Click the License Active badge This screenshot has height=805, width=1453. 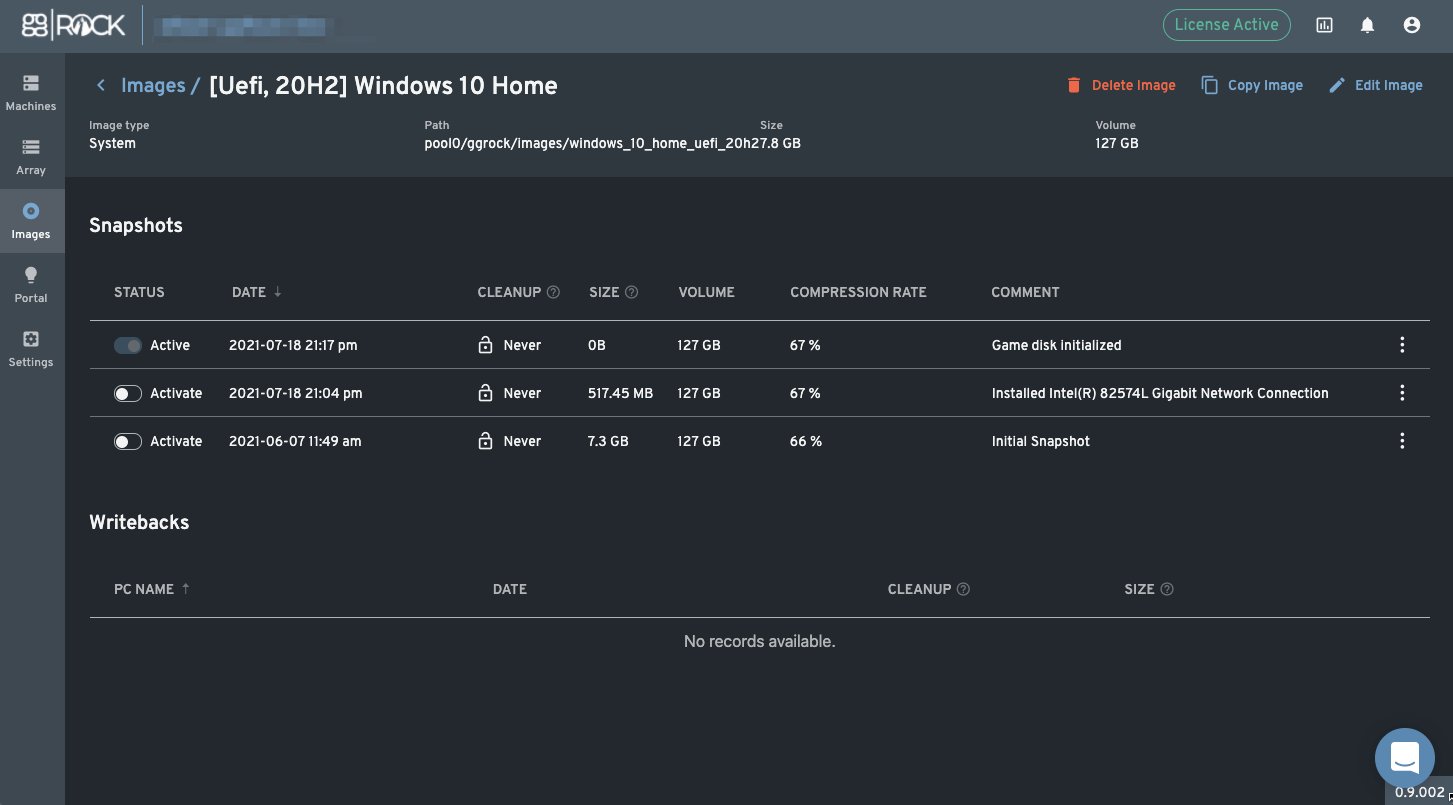click(x=1226, y=25)
